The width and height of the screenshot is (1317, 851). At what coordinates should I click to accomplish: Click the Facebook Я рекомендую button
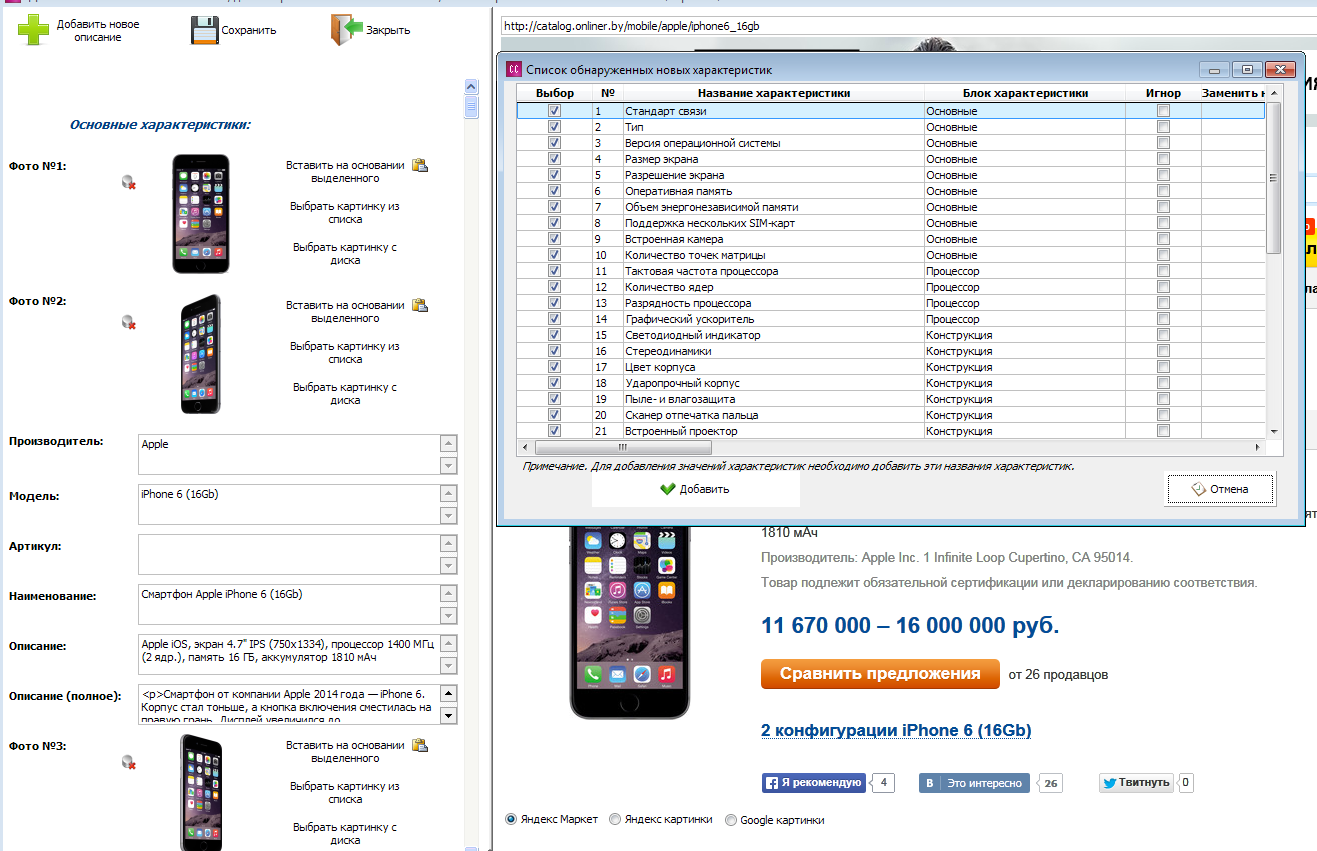814,783
